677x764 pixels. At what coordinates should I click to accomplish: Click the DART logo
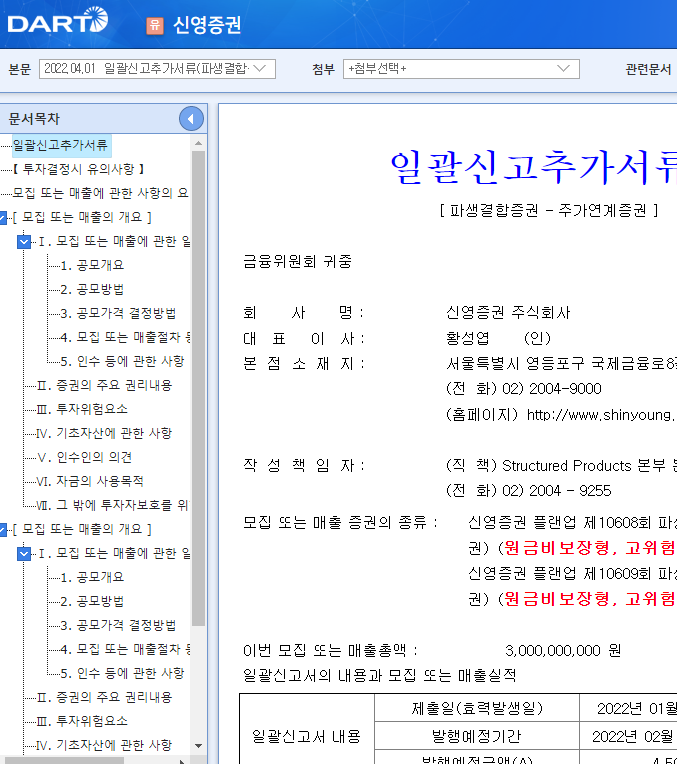58,21
